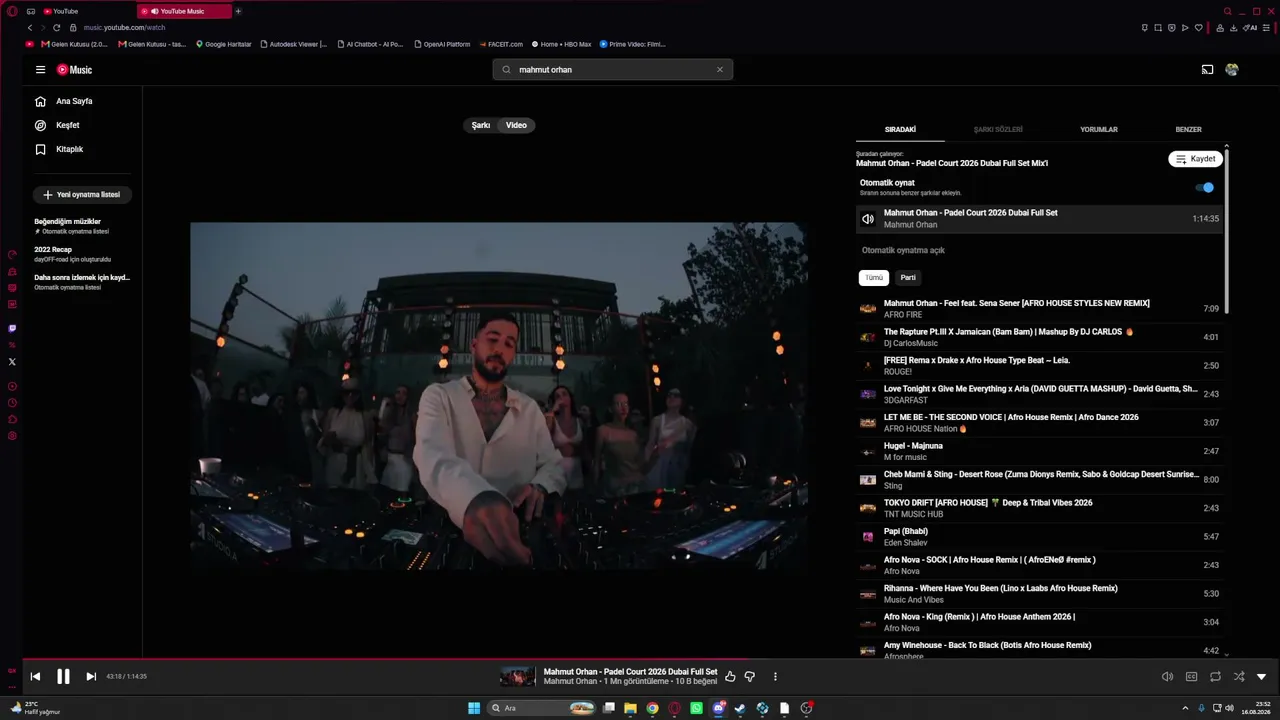Click the now-playing Padel Court queue row

click(x=1040, y=219)
